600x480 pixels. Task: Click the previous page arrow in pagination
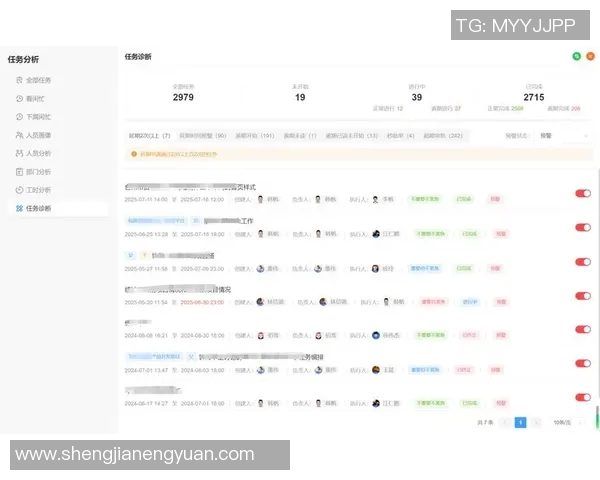(505, 422)
